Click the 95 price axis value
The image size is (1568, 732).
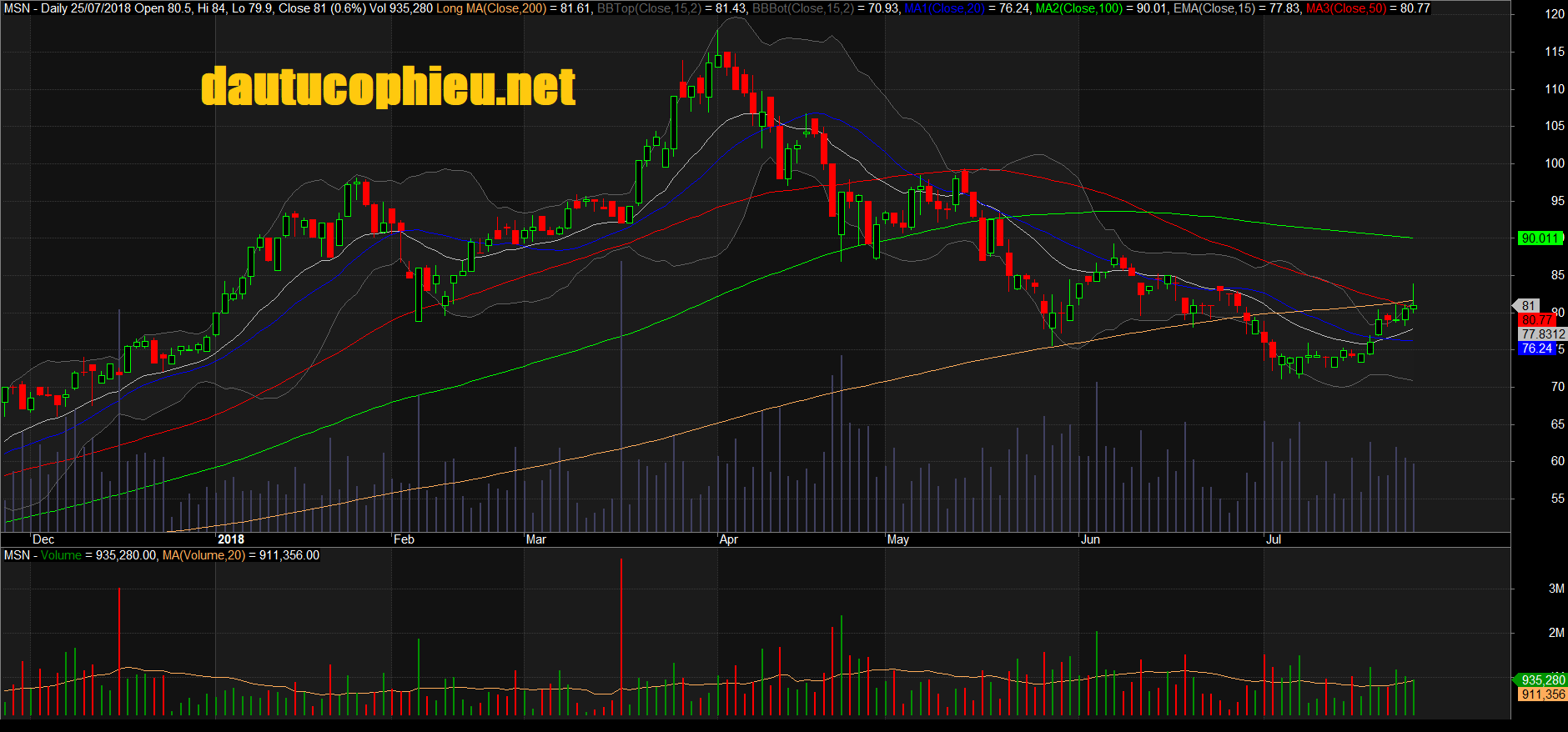[1558, 201]
